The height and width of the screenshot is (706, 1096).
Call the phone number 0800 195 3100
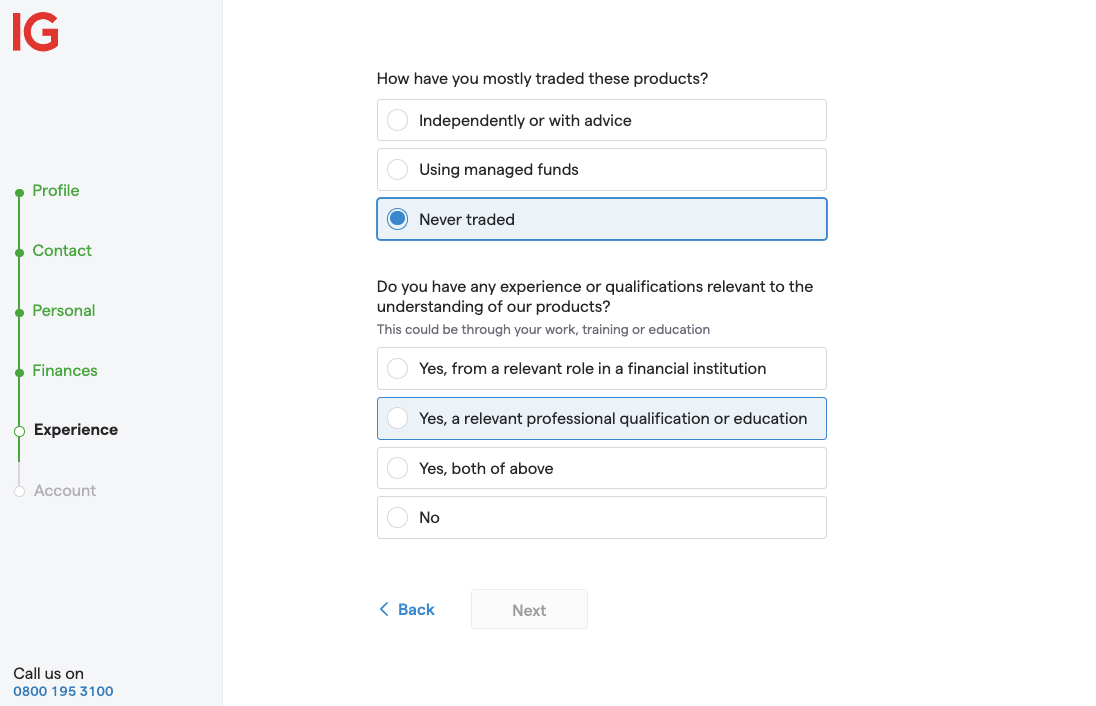(x=63, y=691)
